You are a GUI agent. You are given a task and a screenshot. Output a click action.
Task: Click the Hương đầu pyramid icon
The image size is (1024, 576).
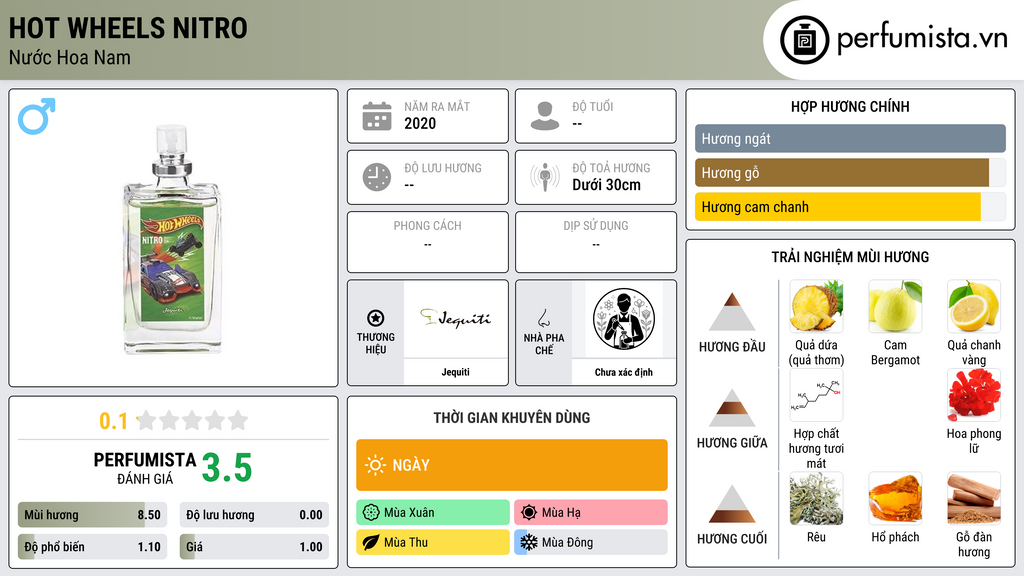[x=732, y=312]
